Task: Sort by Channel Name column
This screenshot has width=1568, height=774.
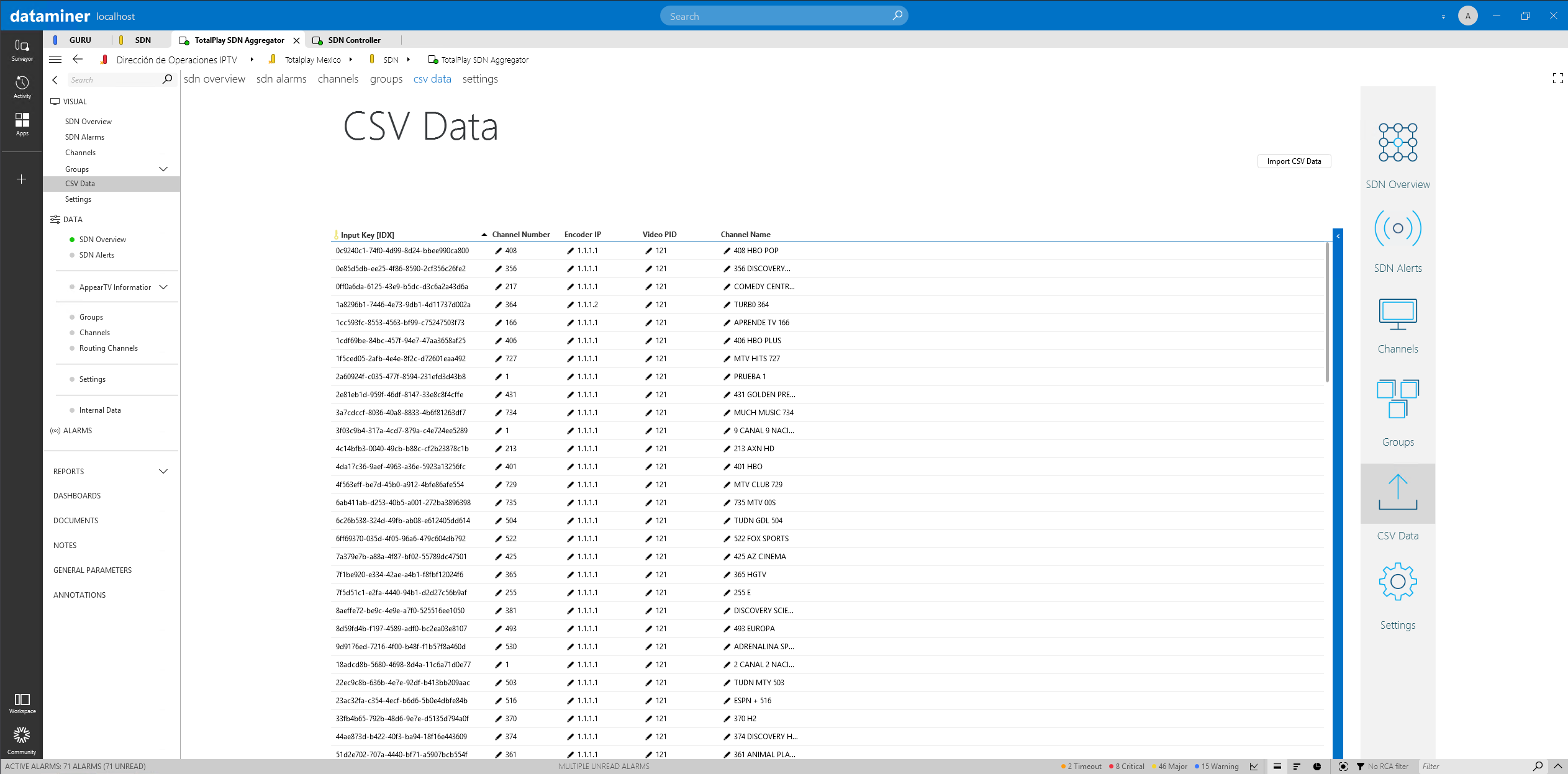Action: pyautogui.click(x=745, y=235)
